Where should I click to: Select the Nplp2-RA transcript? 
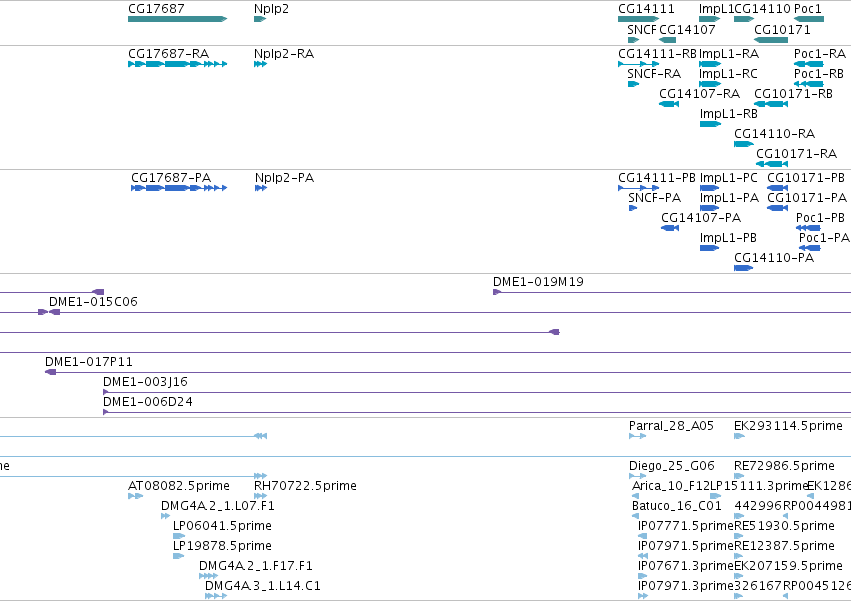pyautogui.click(x=261, y=64)
